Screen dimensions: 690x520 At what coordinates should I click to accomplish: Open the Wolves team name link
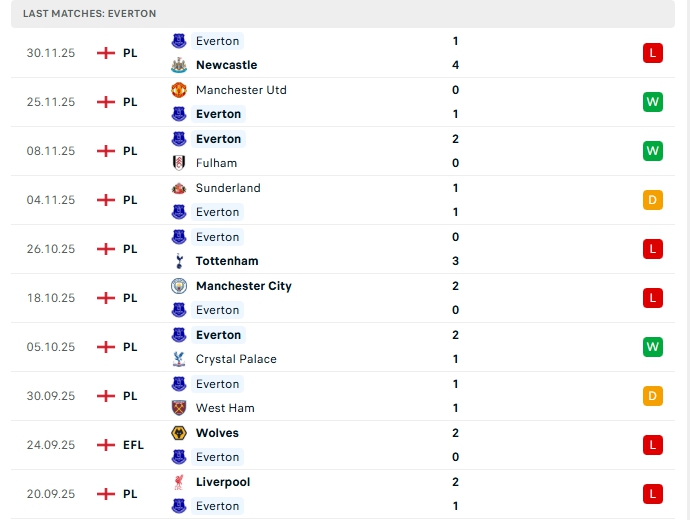pos(217,433)
